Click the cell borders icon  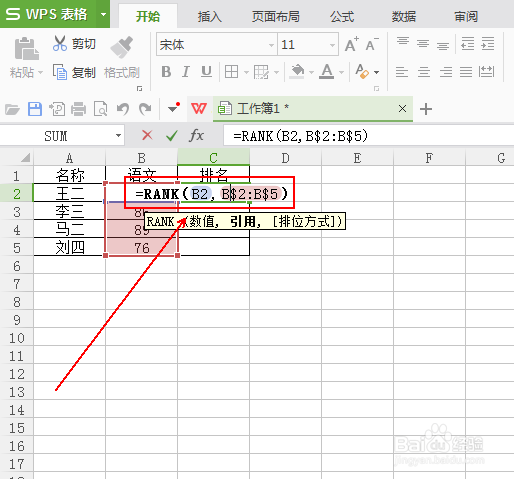[231, 72]
